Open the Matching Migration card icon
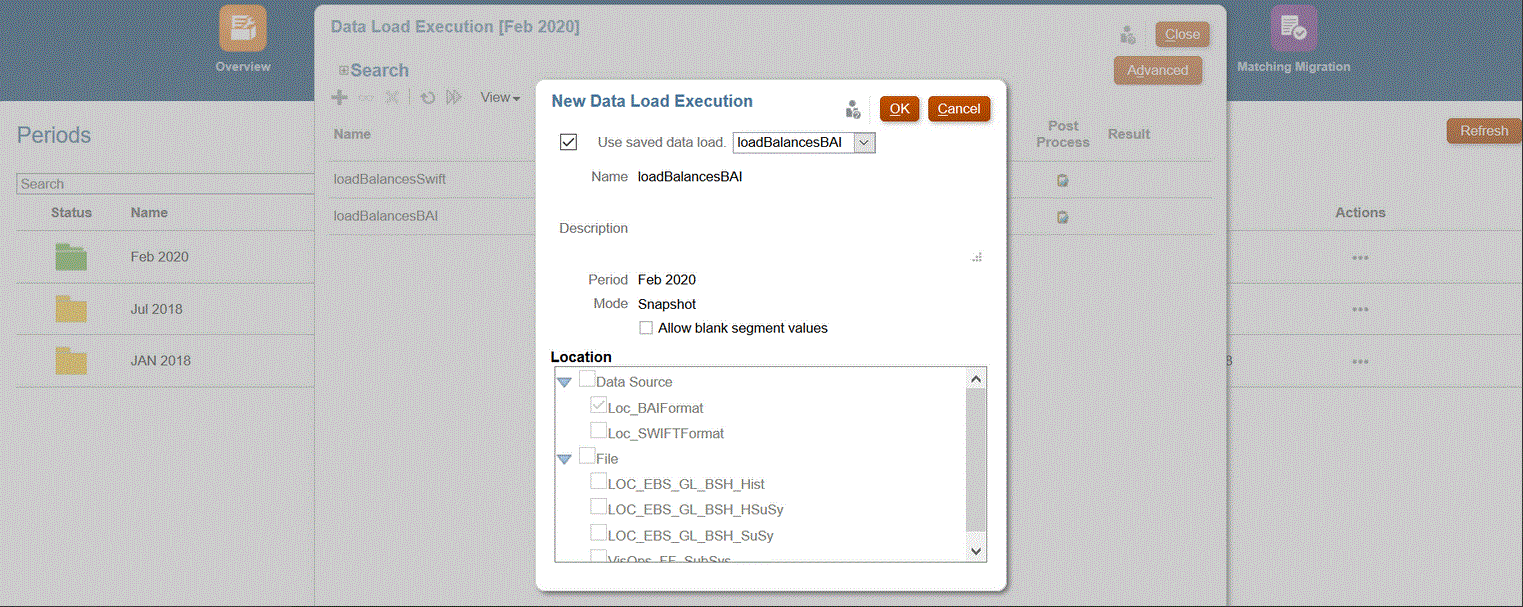Viewport: 1523px width, 607px height. coord(1293,29)
